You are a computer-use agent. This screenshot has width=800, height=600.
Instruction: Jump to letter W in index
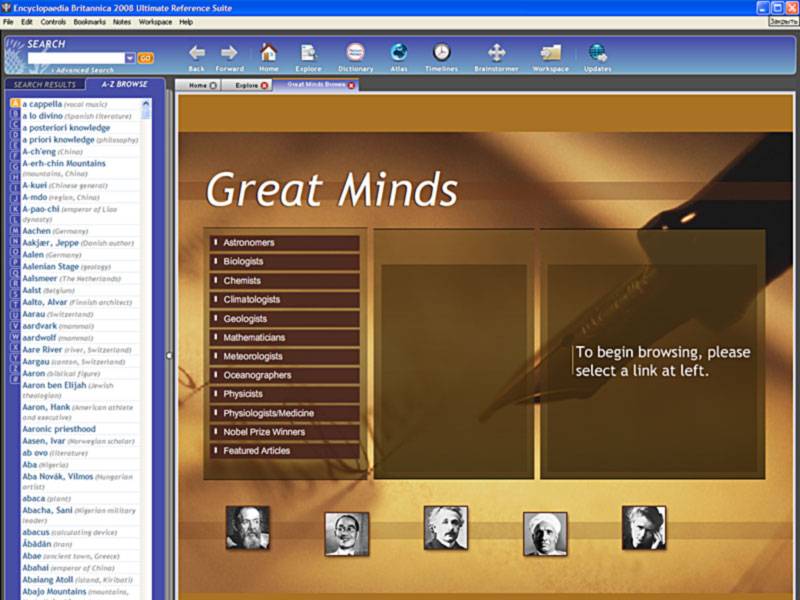click(15, 337)
